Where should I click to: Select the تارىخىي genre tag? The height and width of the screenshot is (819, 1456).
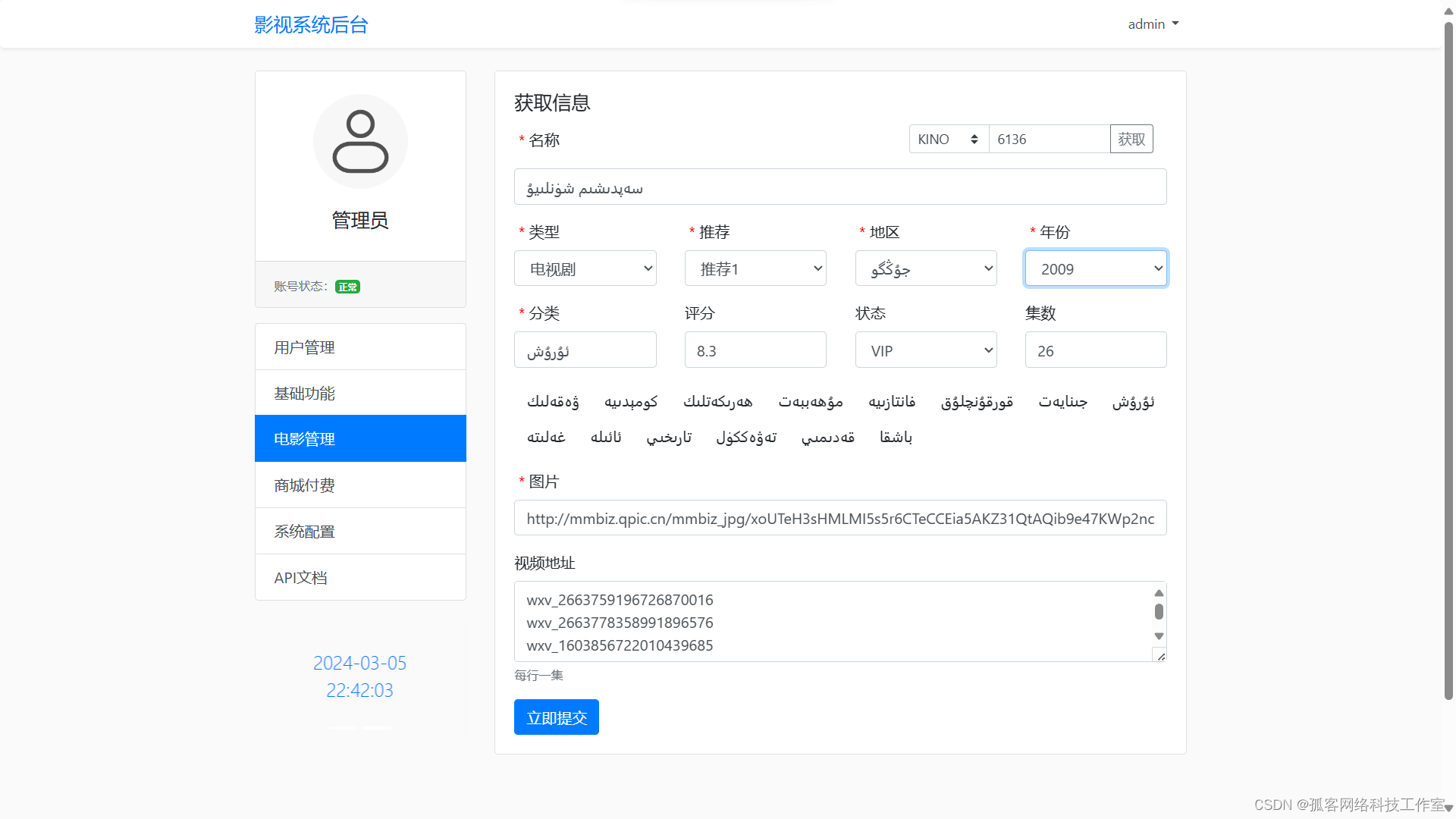click(x=669, y=438)
